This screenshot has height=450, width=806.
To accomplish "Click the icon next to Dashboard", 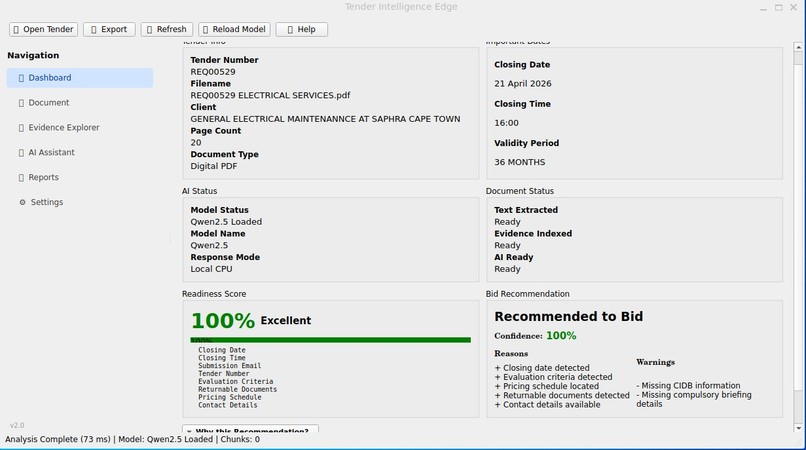I will coord(21,78).
